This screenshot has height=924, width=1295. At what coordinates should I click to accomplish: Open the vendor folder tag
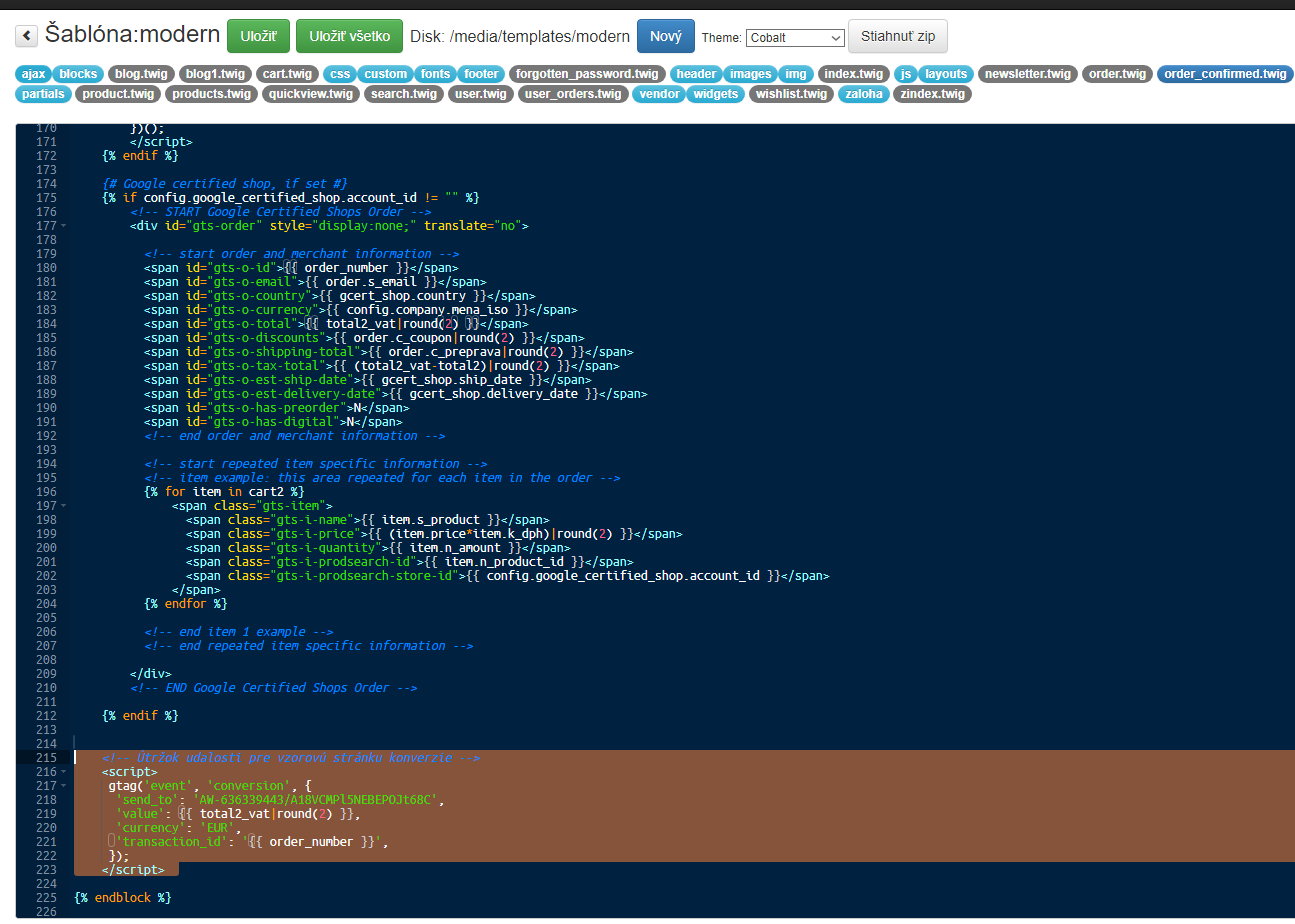(x=659, y=94)
